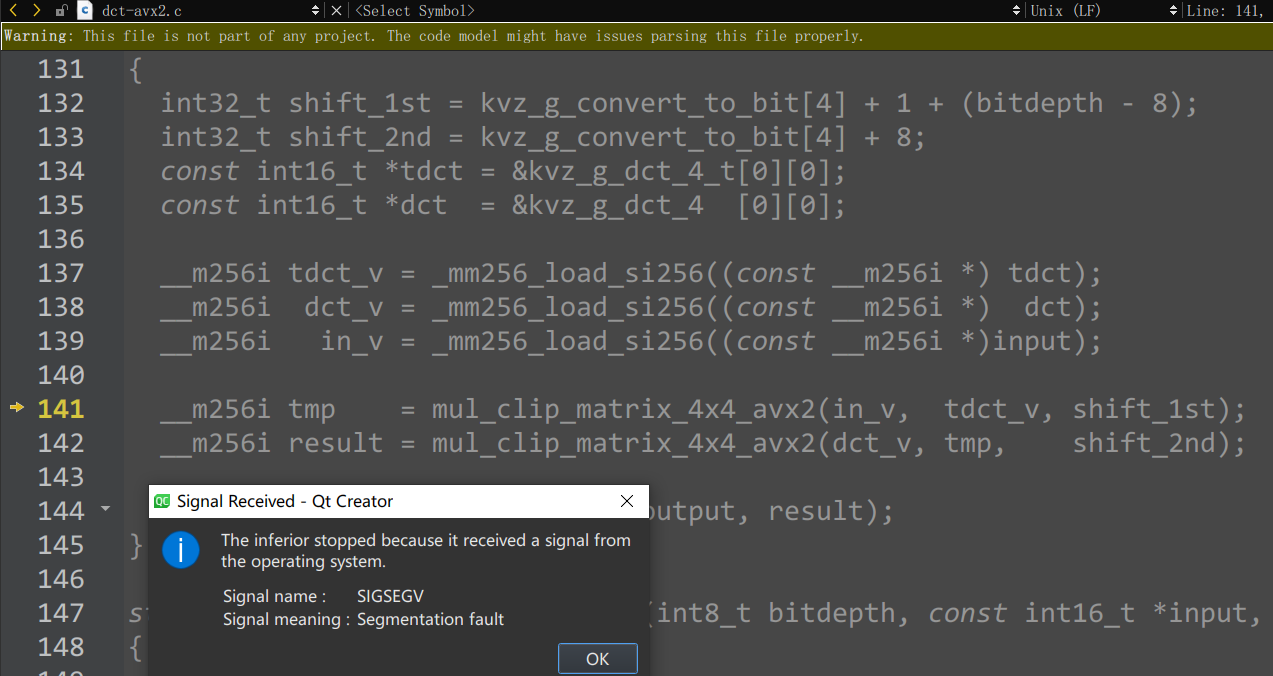Click the Qt Creator logo in the dialog titlebar

click(x=162, y=501)
